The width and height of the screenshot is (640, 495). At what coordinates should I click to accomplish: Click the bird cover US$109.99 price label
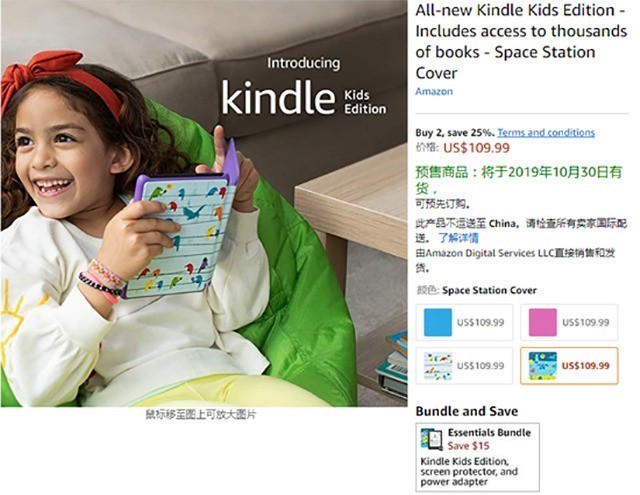coord(480,366)
